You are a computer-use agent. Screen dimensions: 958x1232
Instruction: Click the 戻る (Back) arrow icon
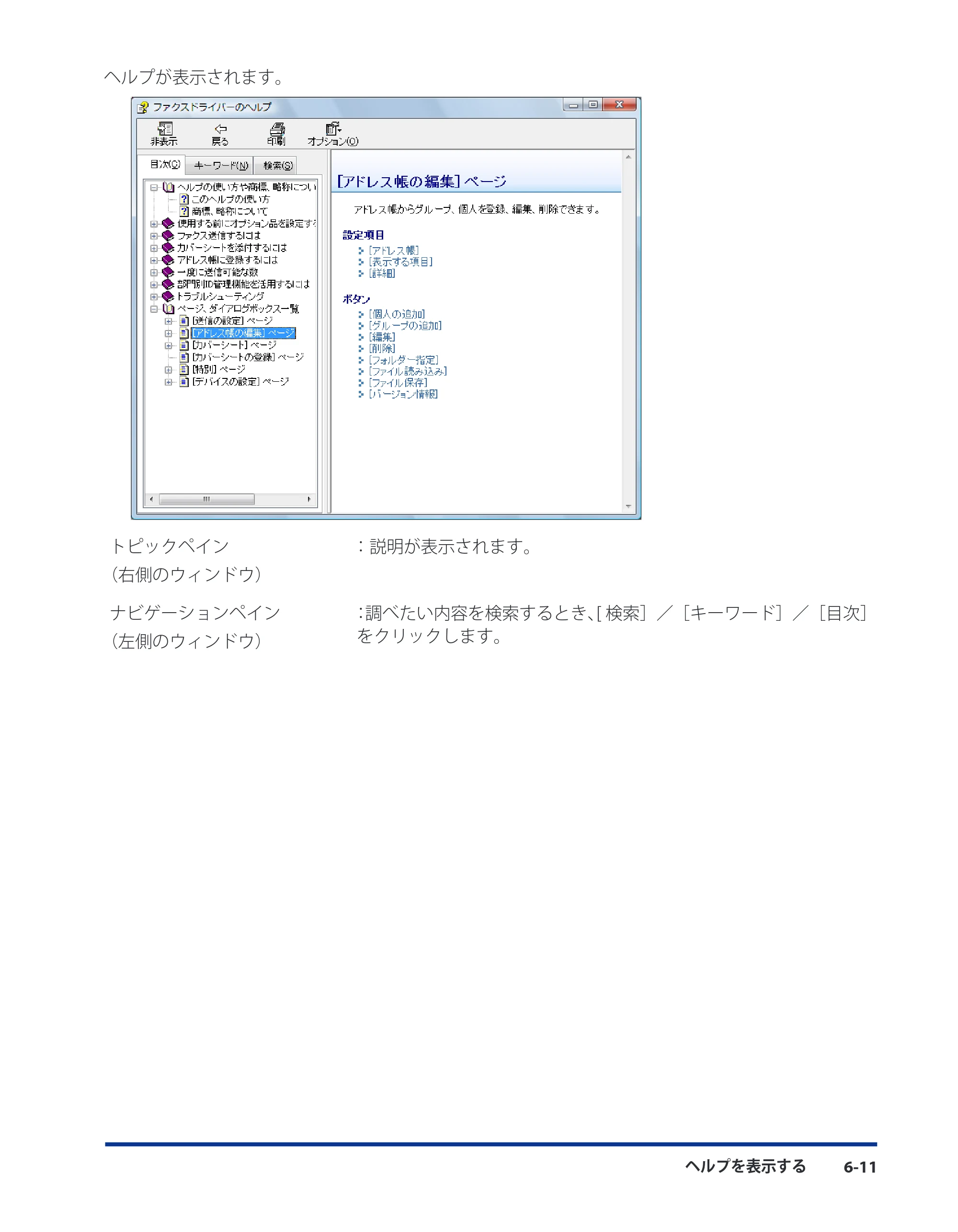click(x=221, y=129)
